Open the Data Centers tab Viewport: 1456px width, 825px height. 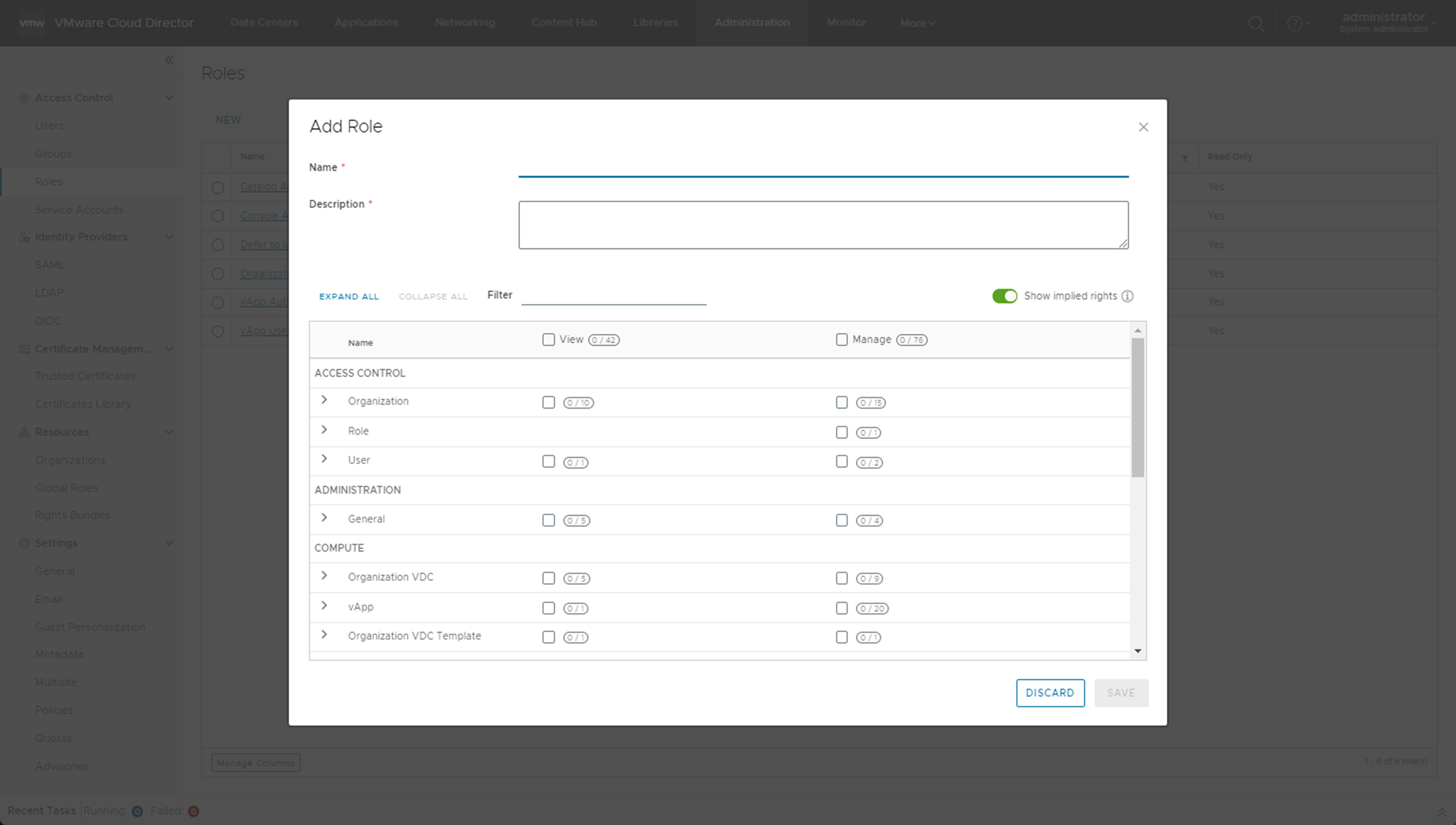coord(264,22)
